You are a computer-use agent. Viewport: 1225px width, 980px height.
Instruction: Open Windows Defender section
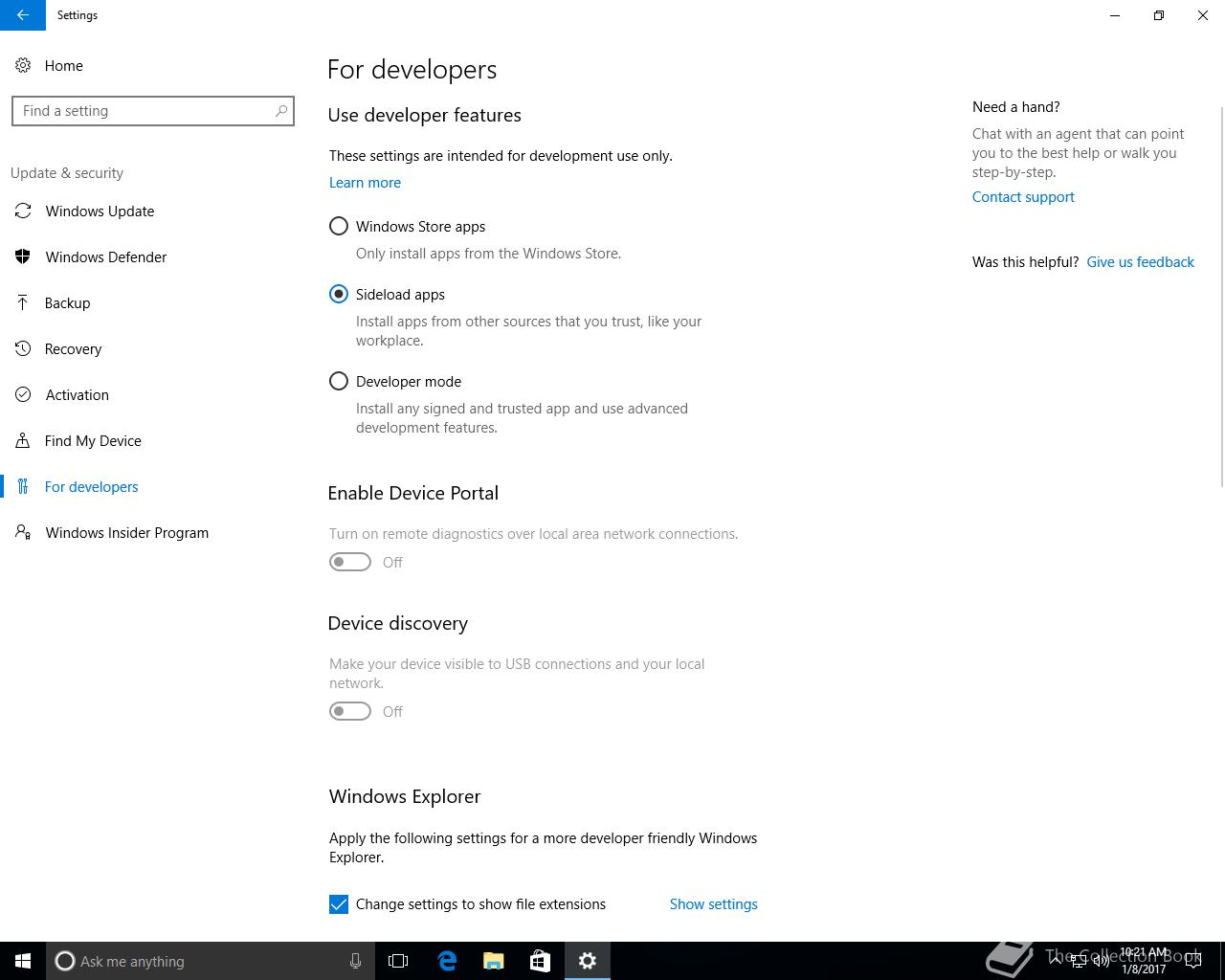pos(106,256)
